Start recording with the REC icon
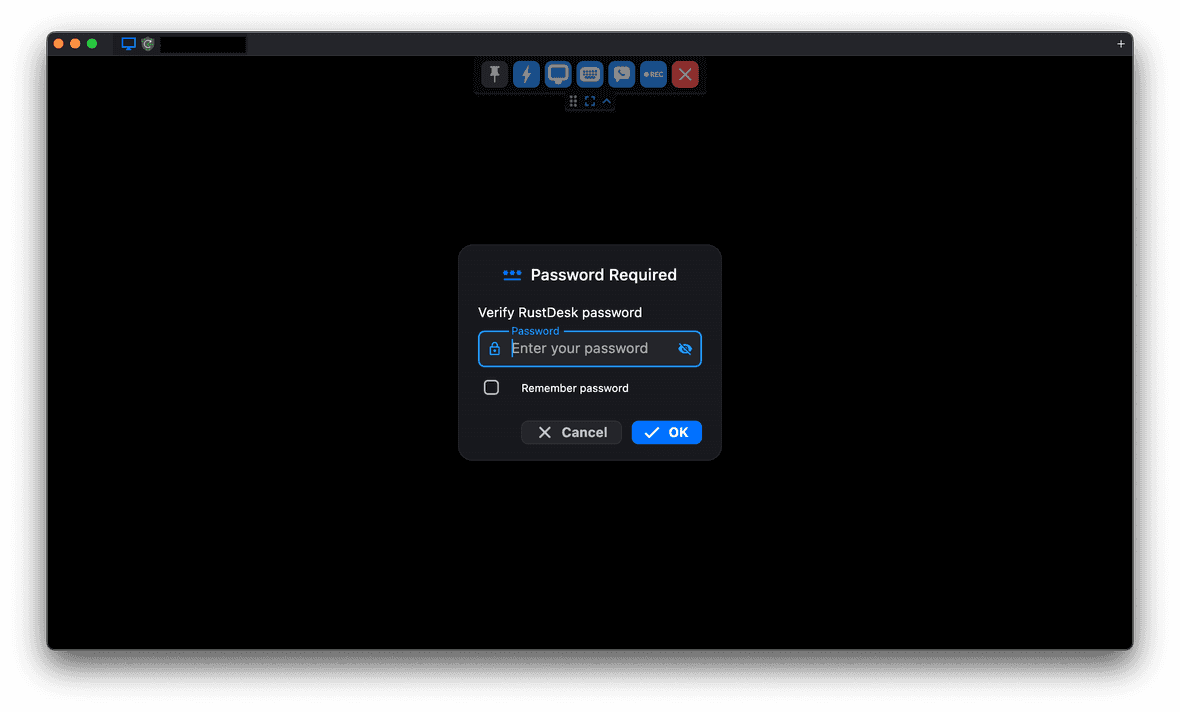 [x=653, y=74]
